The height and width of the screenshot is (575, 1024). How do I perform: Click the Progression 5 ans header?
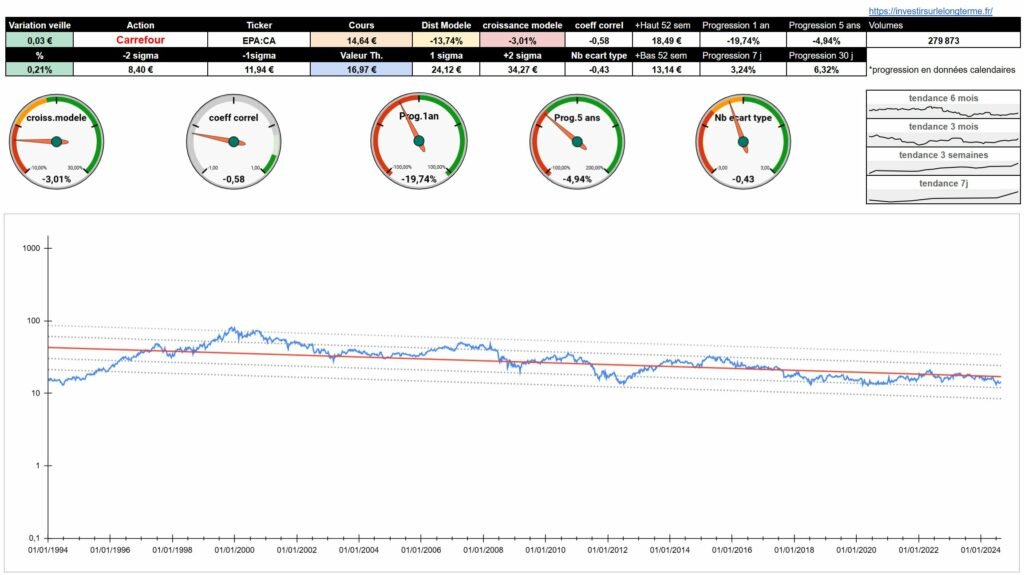(823, 24)
